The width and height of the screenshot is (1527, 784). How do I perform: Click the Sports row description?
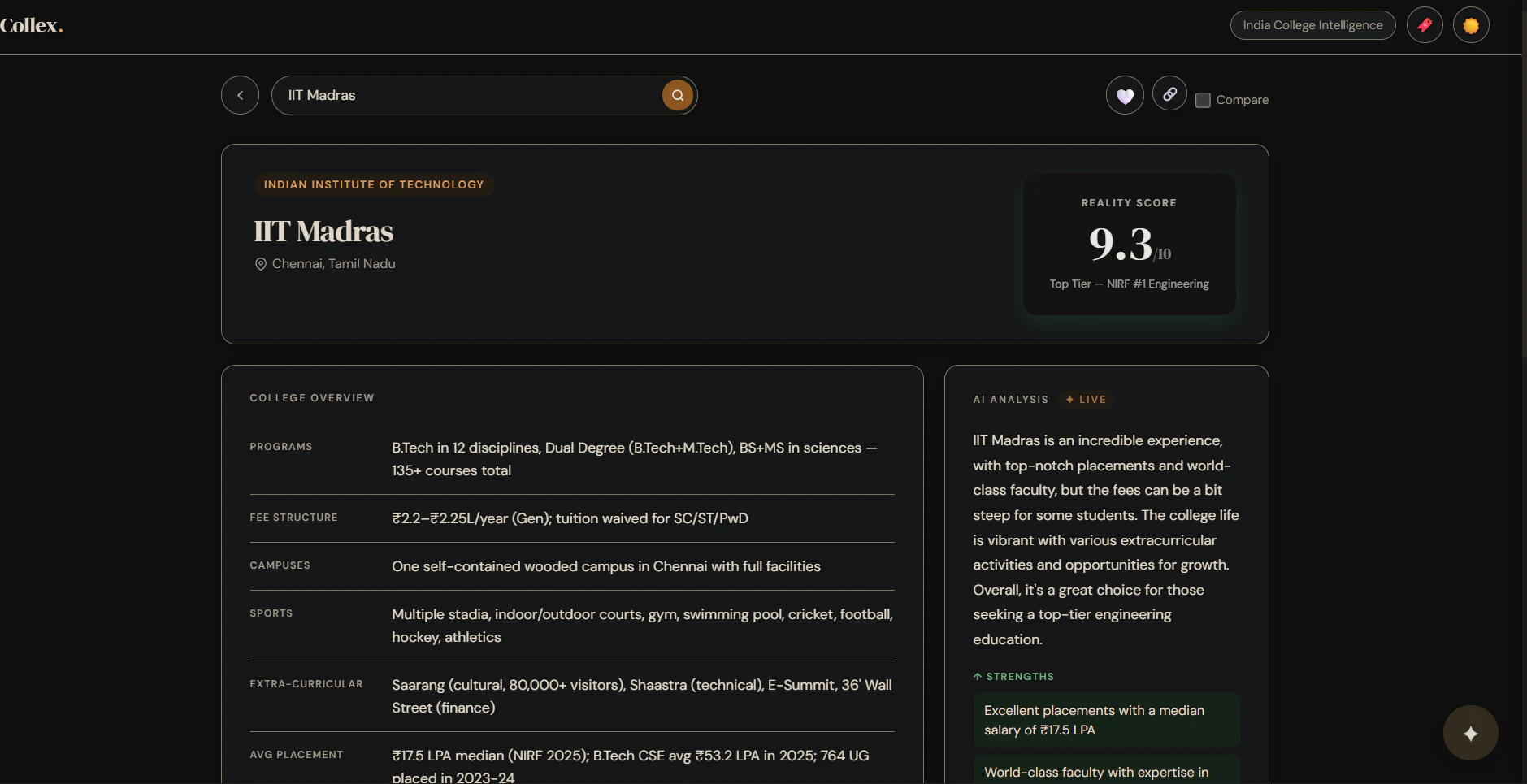(x=642, y=626)
